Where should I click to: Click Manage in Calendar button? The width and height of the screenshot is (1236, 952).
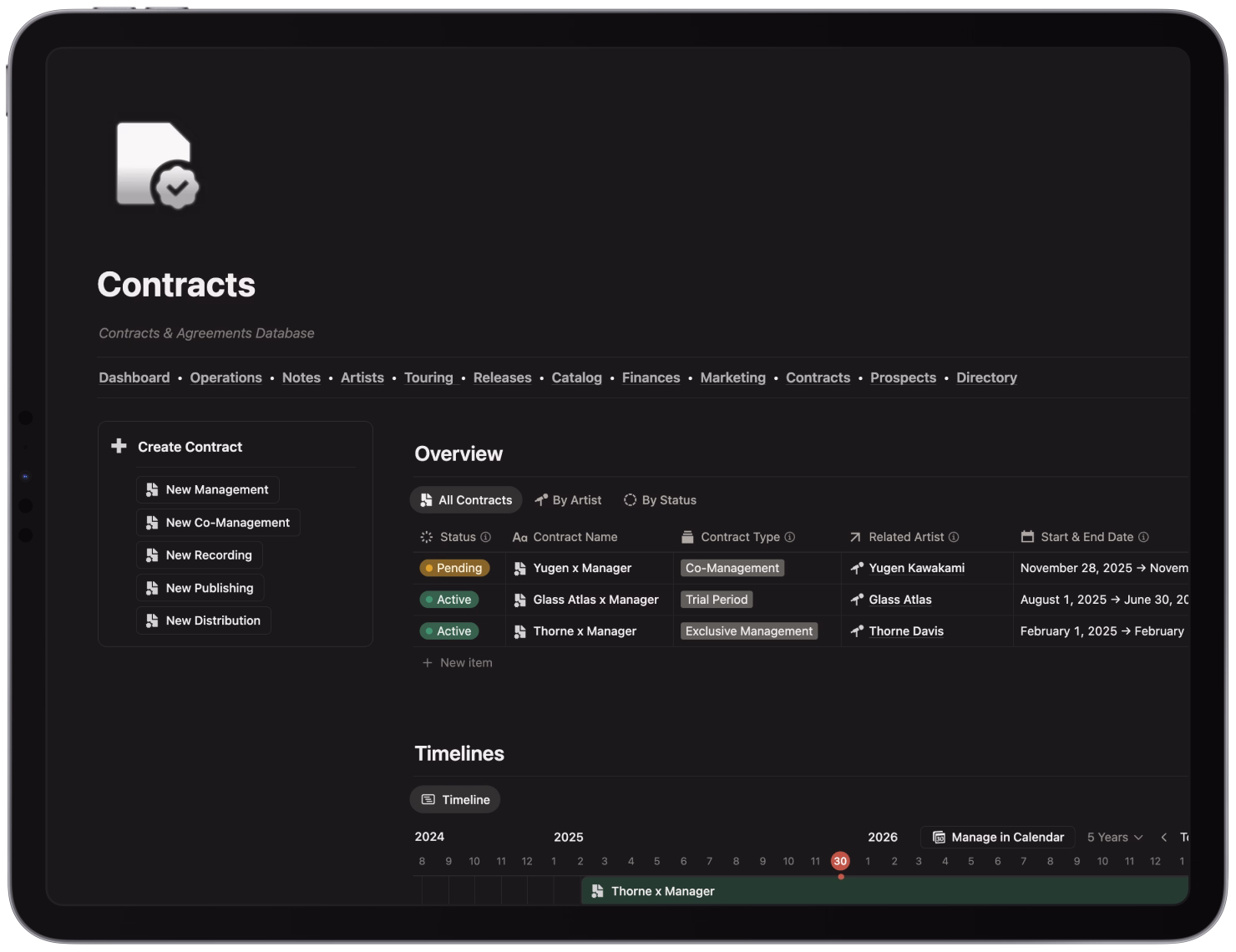(998, 837)
